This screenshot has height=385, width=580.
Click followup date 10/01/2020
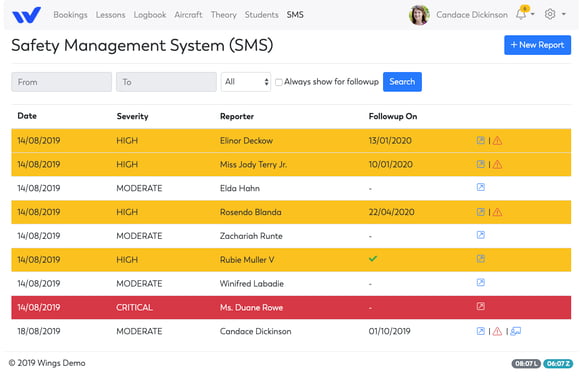(x=391, y=164)
